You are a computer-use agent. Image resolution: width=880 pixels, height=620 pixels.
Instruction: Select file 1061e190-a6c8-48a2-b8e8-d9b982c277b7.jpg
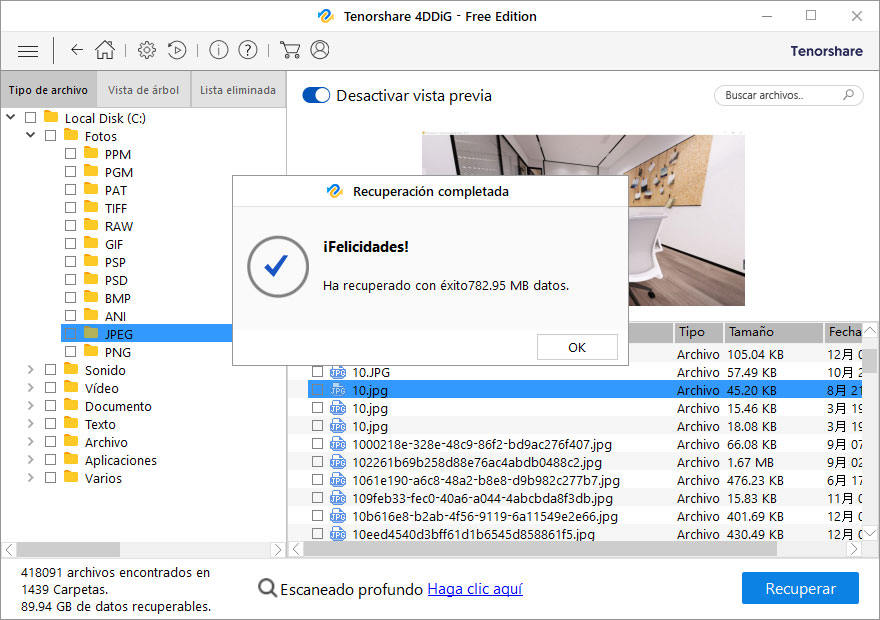click(486, 480)
